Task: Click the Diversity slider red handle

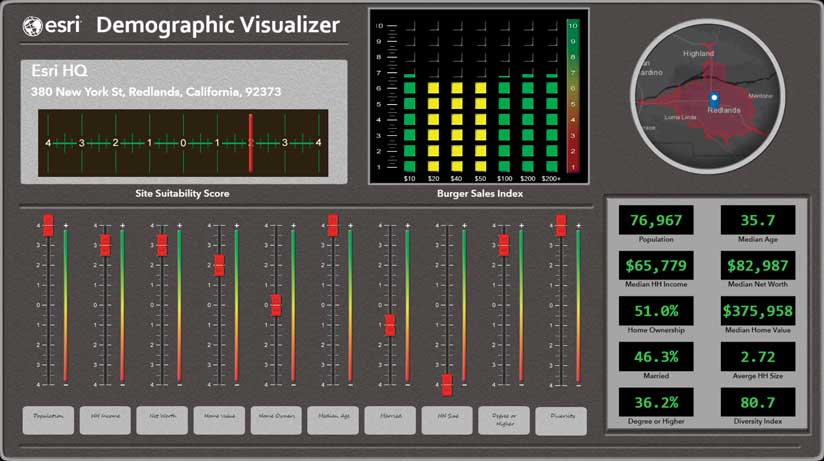Action: pos(561,225)
